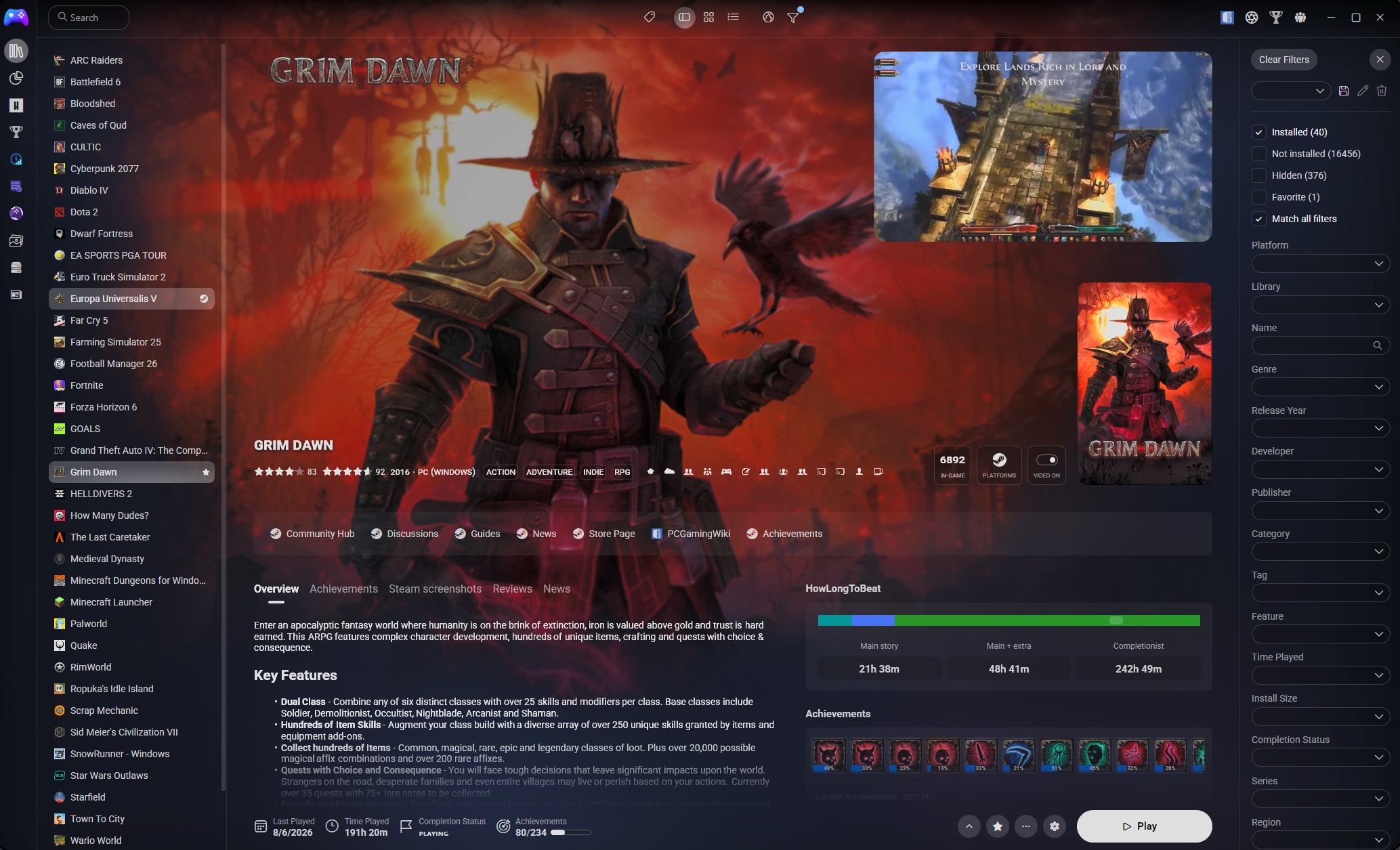Expand the Release Year filter dropdown

coord(1321,428)
